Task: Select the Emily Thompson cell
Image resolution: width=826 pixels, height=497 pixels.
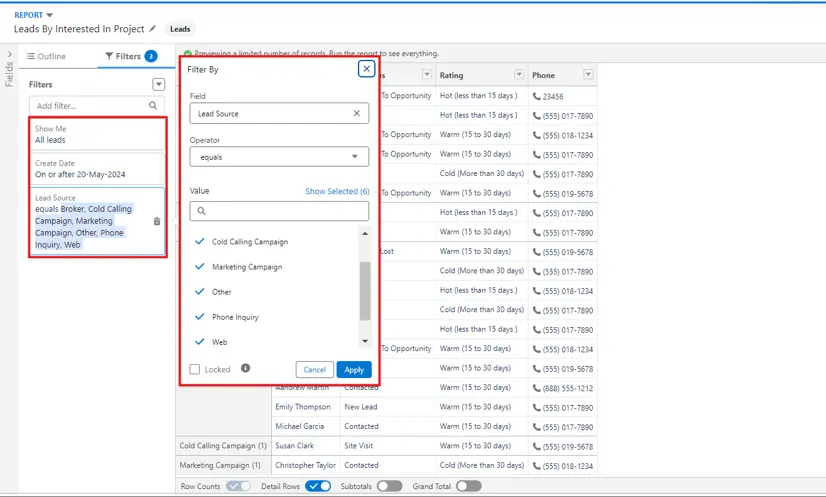Action: 306,407
